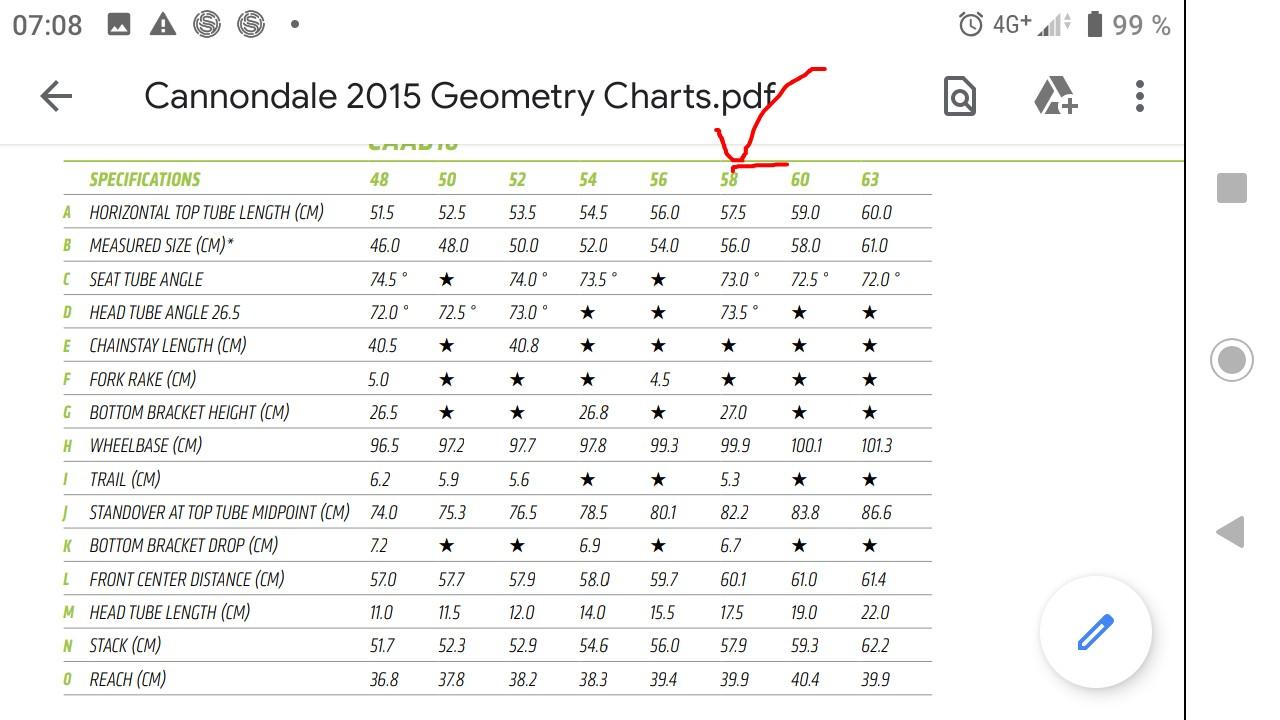The width and height of the screenshot is (1280, 720).
Task: Tap the 60.1 front center distance value
Action: (x=734, y=579)
